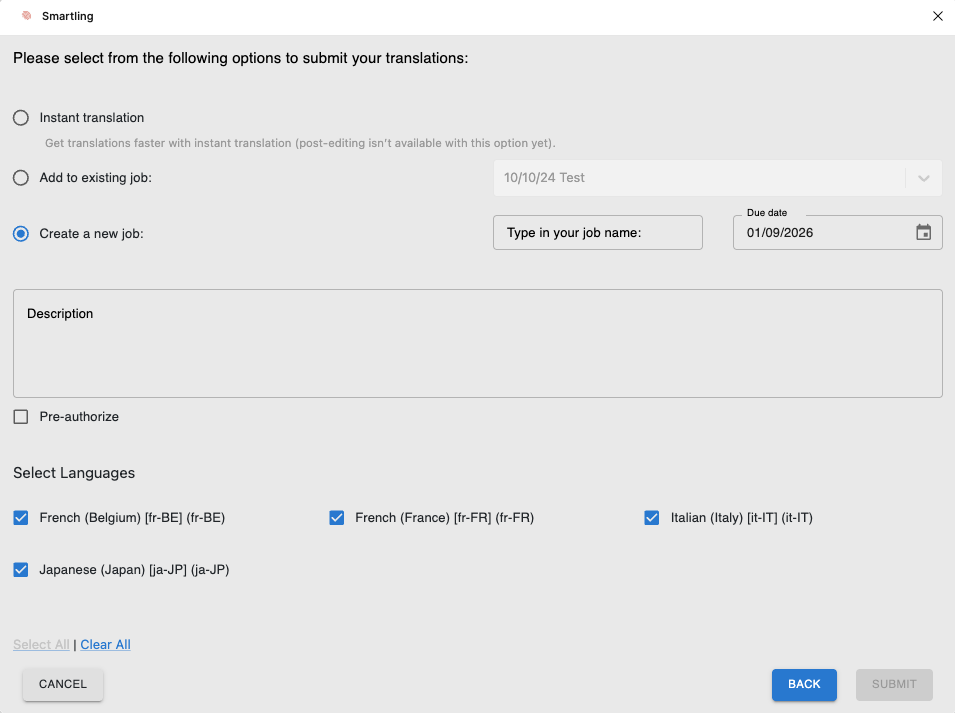This screenshot has height=713, width=955.
Task: Uncheck French (France) language
Action: click(337, 518)
